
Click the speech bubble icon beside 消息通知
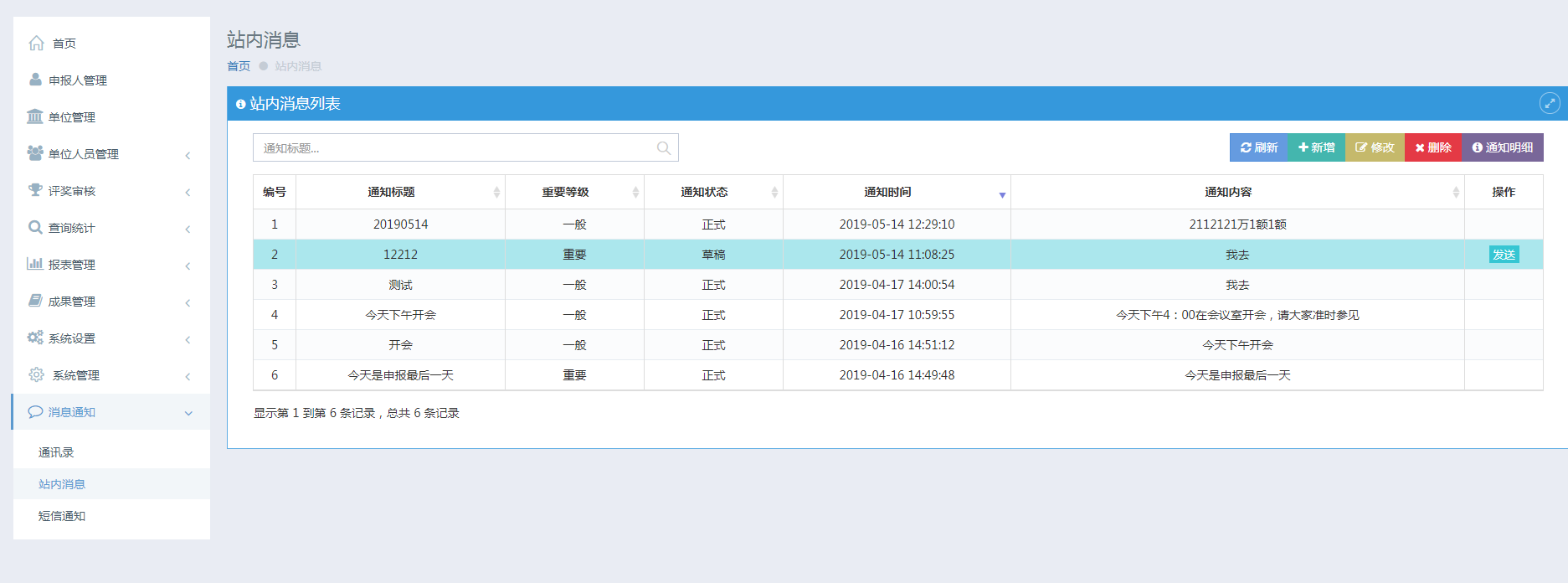(x=35, y=411)
